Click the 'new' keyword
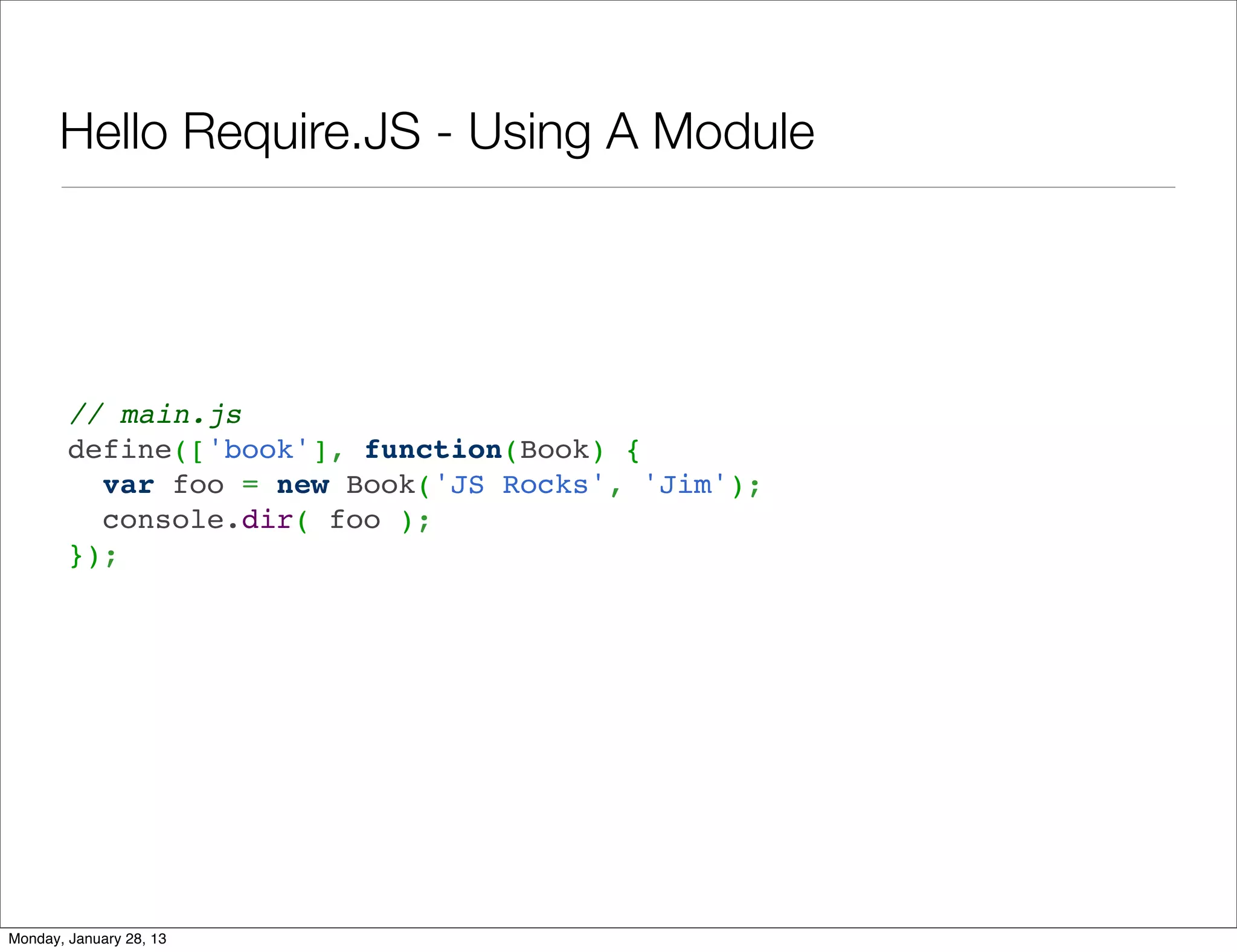 tap(303, 485)
